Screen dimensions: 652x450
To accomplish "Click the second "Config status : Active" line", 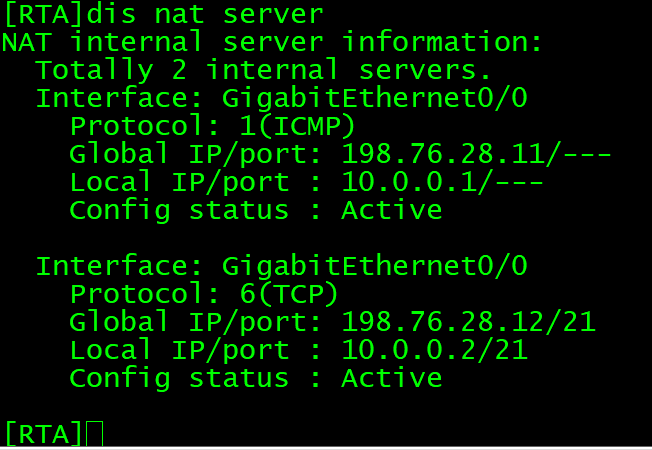I will (255, 379).
